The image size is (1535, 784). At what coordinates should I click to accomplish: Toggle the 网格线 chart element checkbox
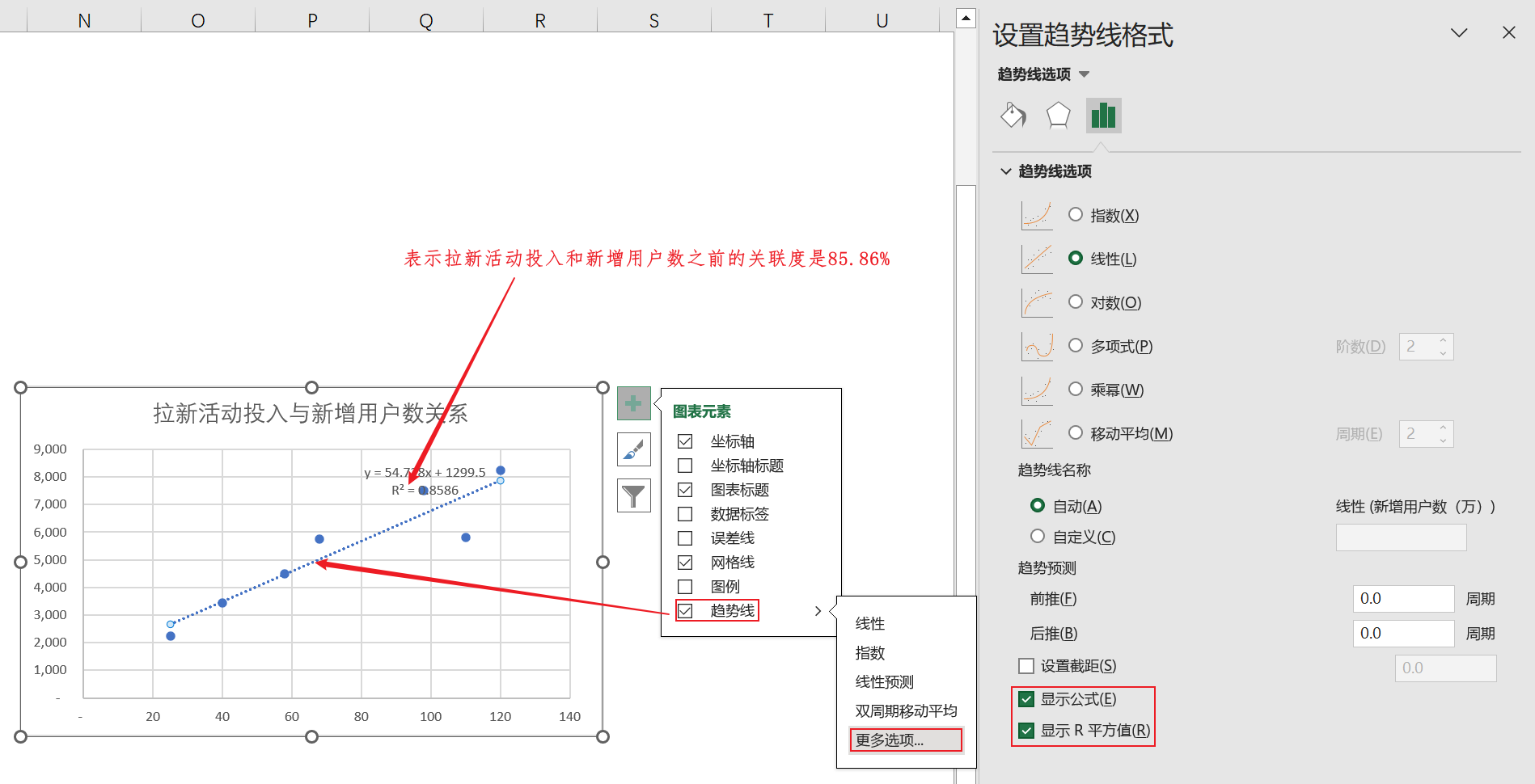[x=685, y=563]
